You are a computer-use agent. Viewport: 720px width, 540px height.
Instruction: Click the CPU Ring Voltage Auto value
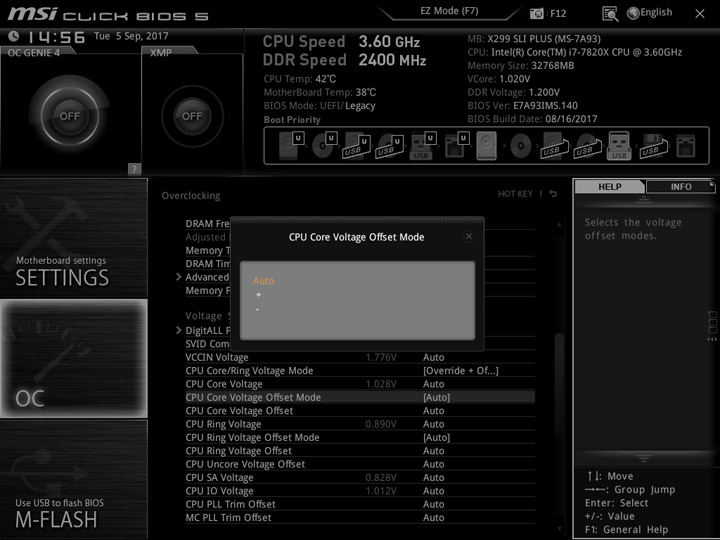[433, 424]
